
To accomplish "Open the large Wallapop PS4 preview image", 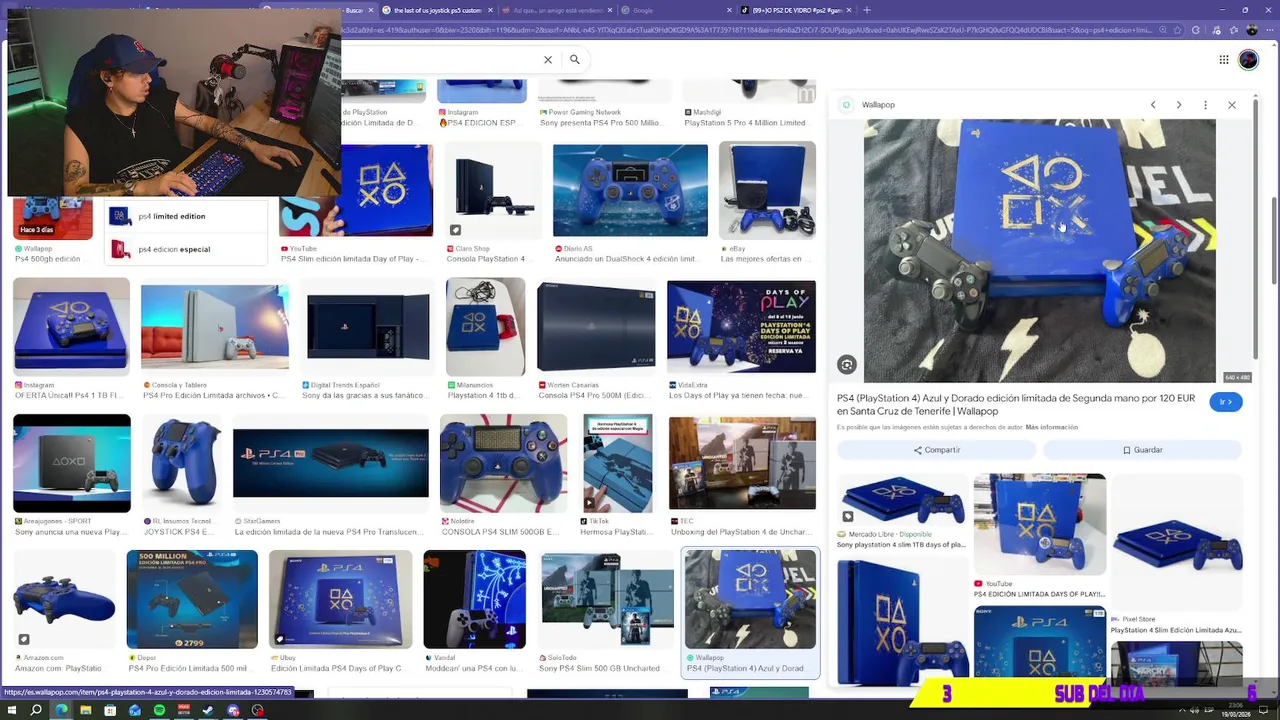I will [x=1040, y=251].
